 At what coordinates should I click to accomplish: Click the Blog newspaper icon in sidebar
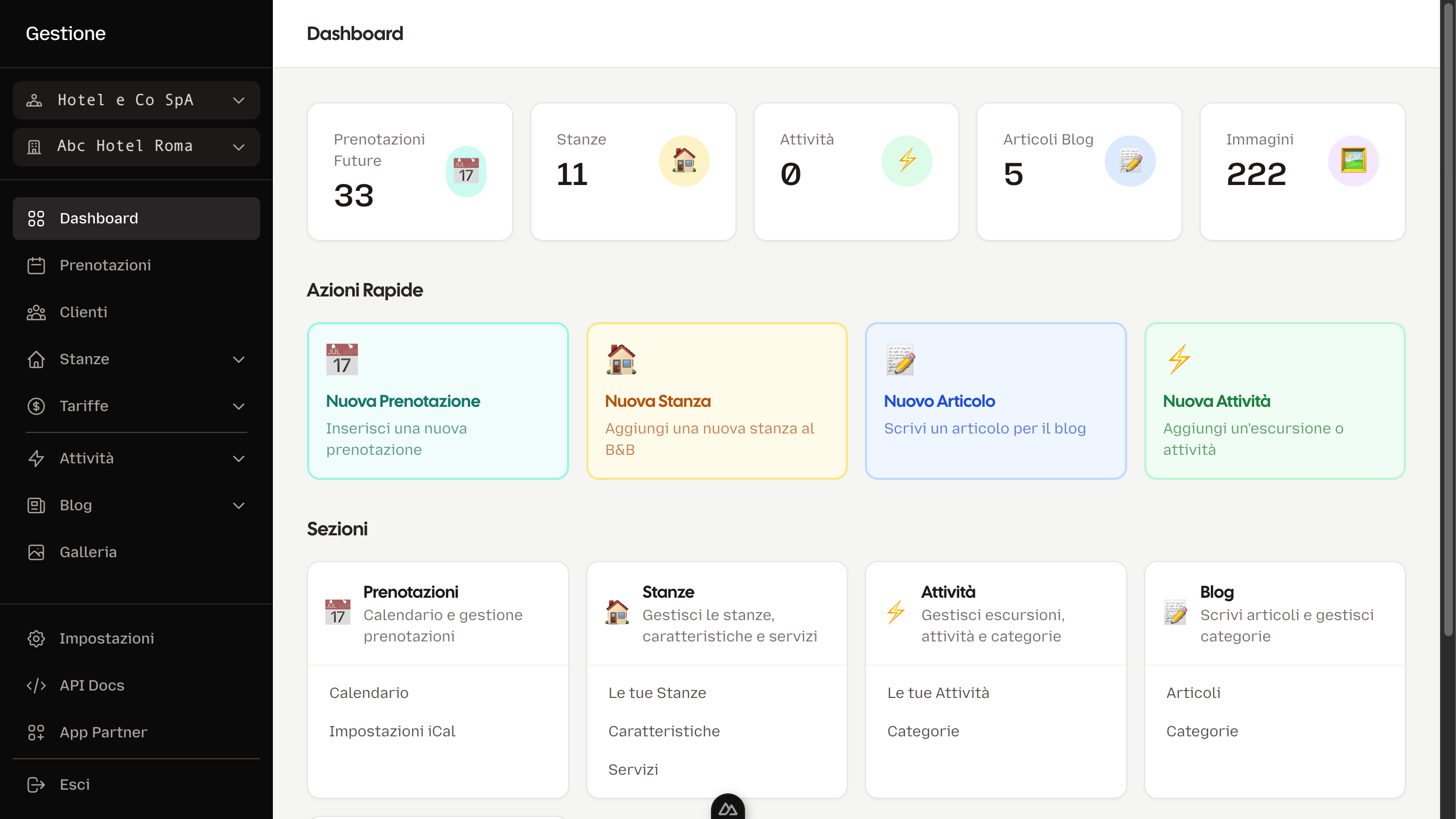coord(36,505)
